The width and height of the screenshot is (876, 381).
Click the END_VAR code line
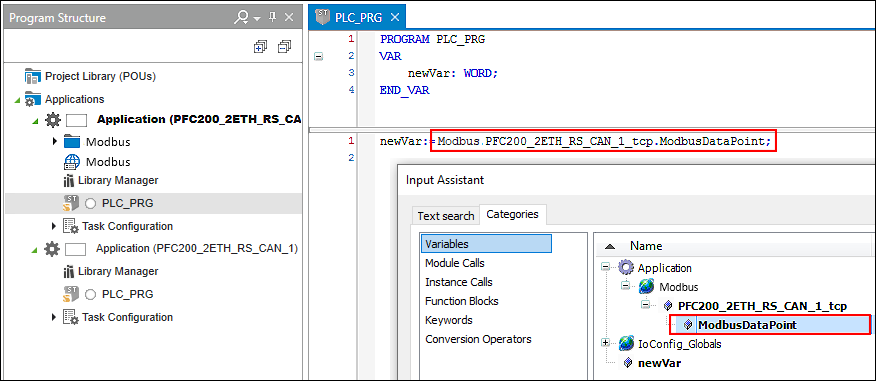pos(404,90)
